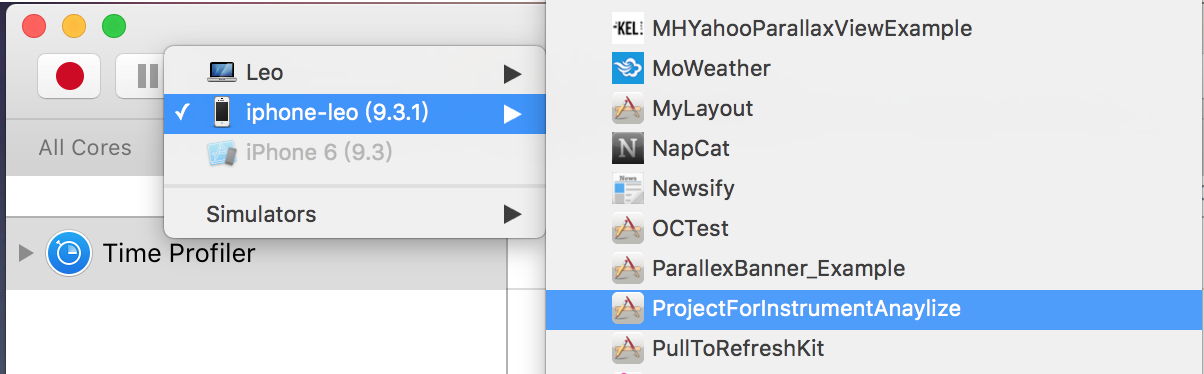The width and height of the screenshot is (1204, 374).
Task: Start recording with the red record button
Action: [69, 76]
